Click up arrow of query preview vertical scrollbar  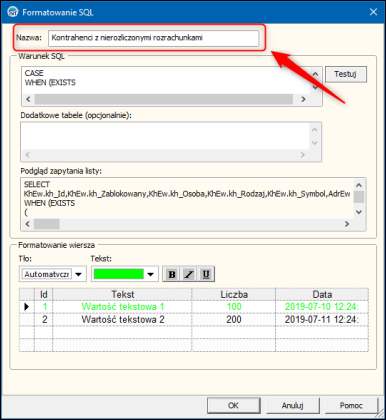(x=359, y=185)
